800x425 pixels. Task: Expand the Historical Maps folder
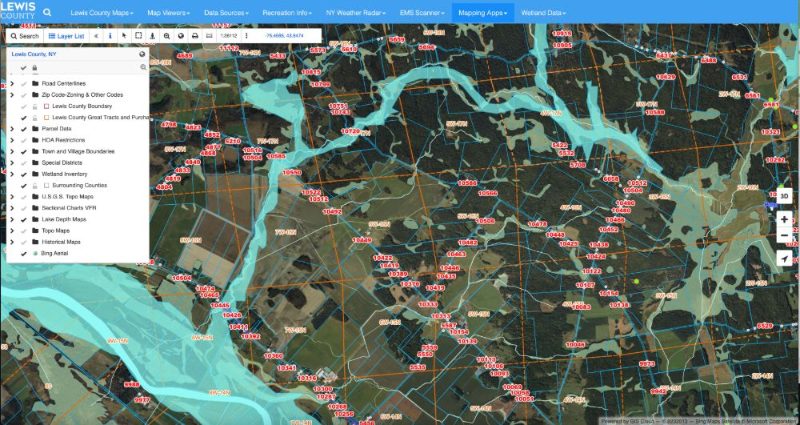[12, 242]
